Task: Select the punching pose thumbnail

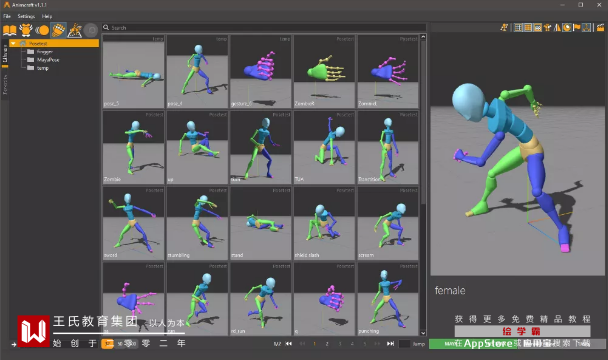Action: [388, 299]
